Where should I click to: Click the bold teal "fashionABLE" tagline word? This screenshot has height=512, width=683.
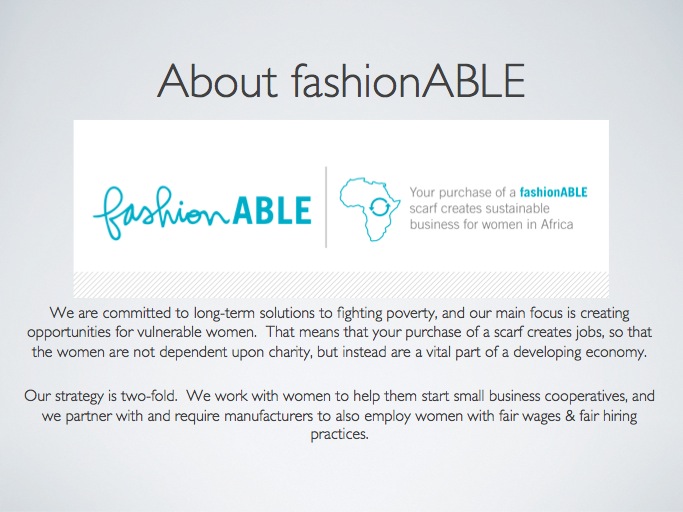[547, 191]
